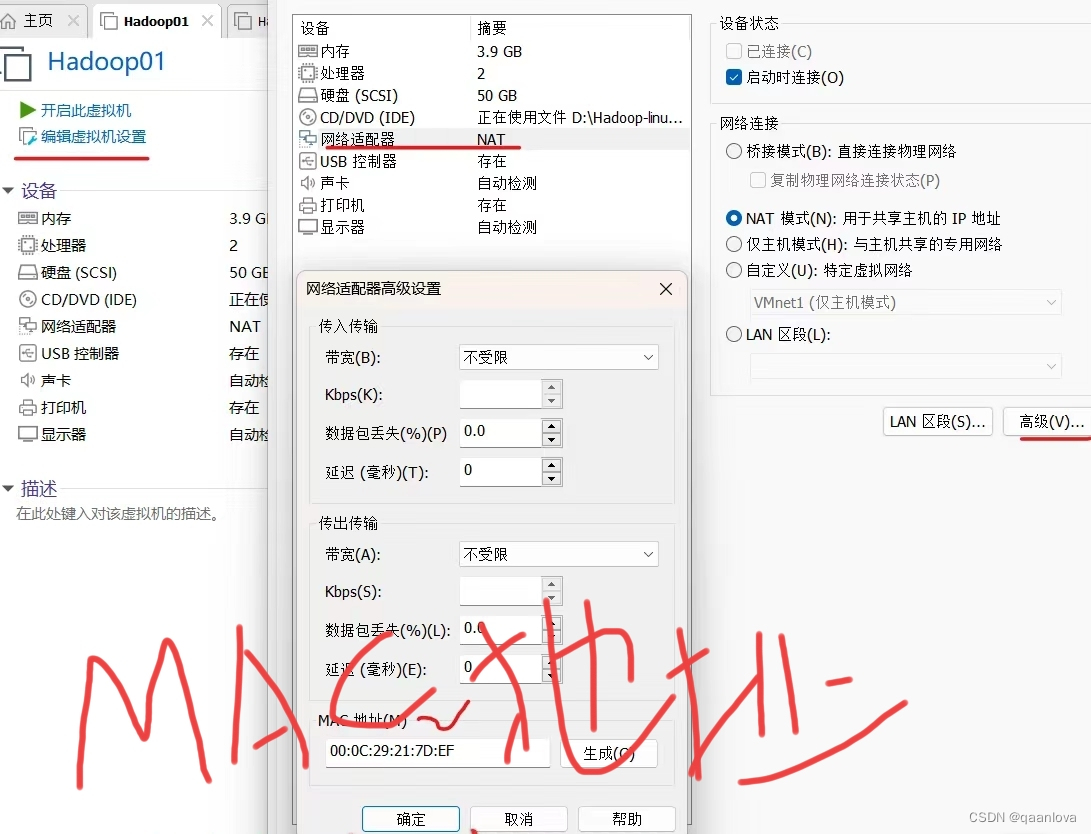The image size is (1091, 834).
Task: Select 声卡 speaker icon in left device panel
Action: click(x=28, y=380)
